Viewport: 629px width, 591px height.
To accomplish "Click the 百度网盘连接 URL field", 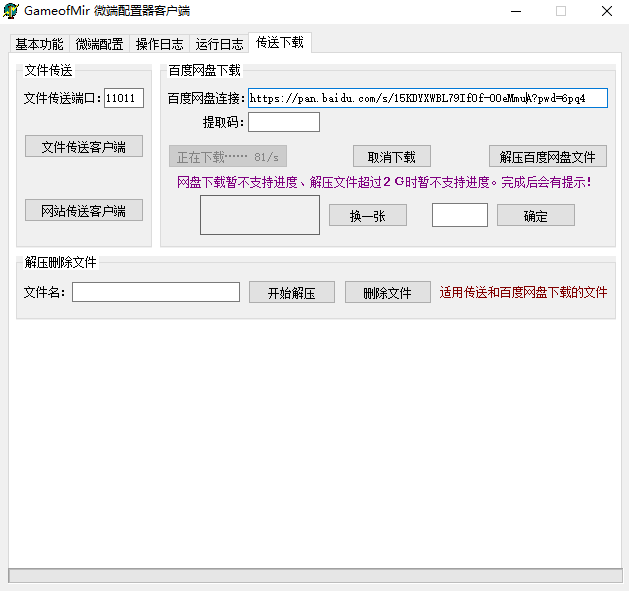I will pos(427,98).
